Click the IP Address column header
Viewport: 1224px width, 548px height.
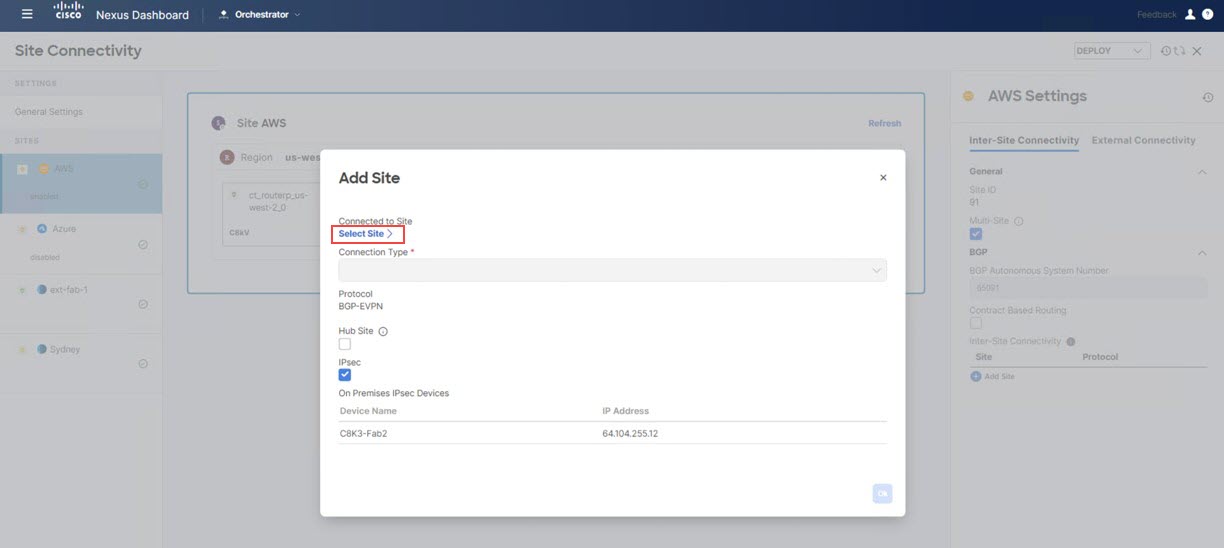tap(625, 411)
